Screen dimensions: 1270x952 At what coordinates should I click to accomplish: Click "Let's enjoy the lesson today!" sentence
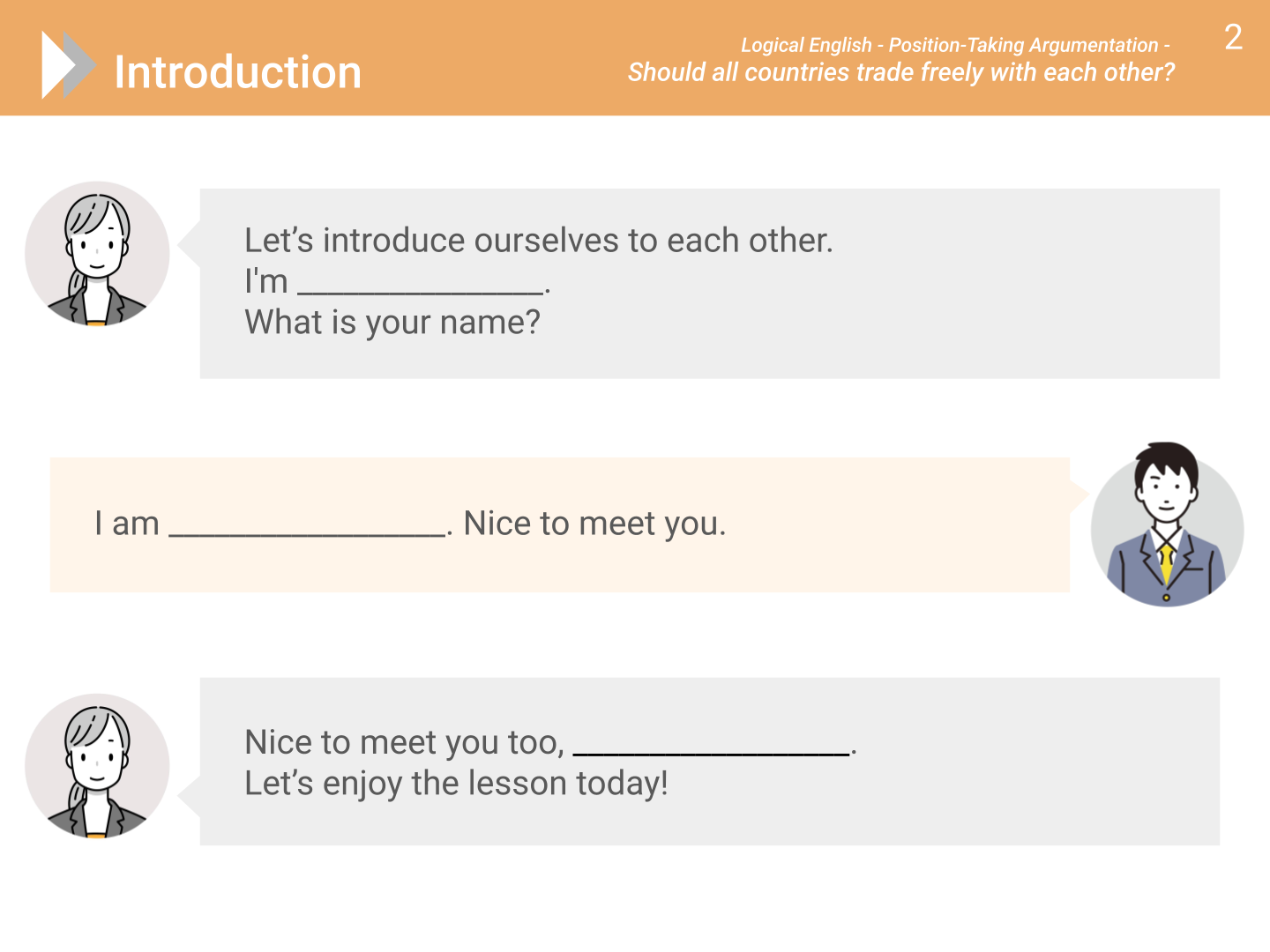[456, 784]
